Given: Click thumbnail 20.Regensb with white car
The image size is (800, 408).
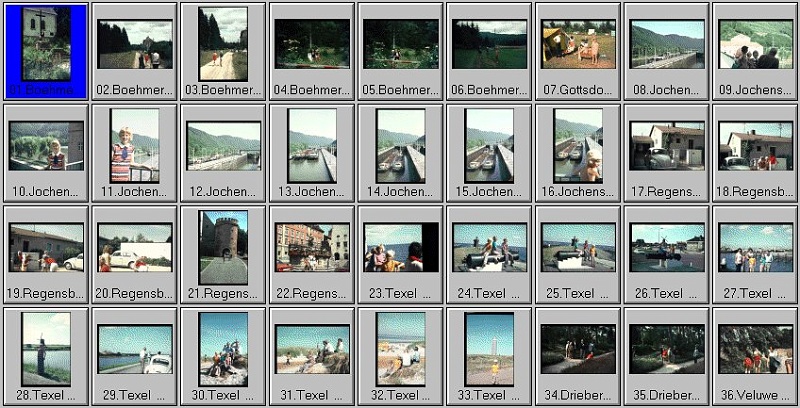Looking at the screenshot, I should click(134, 248).
